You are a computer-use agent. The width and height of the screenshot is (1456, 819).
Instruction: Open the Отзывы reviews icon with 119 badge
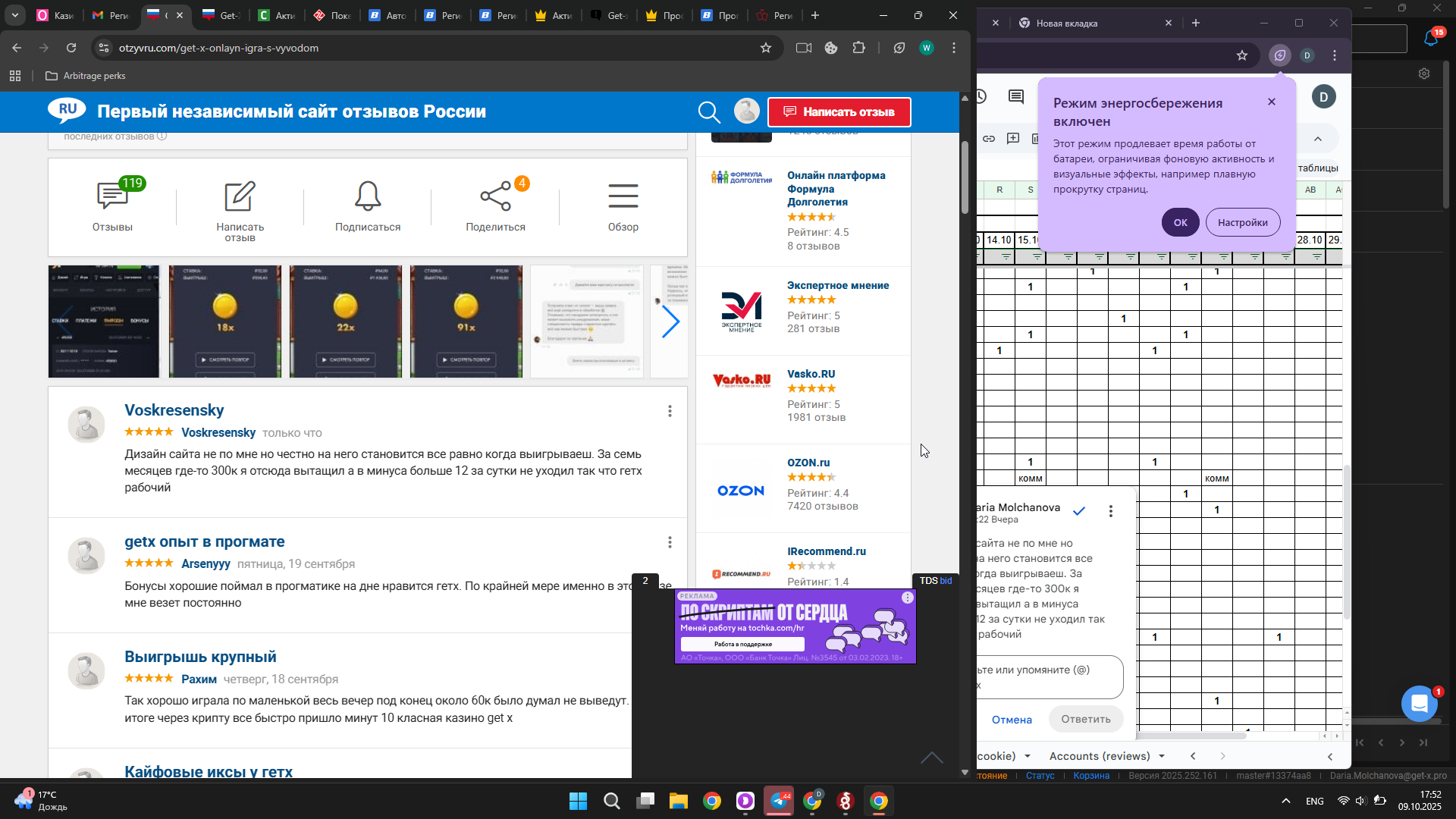click(x=113, y=196)
